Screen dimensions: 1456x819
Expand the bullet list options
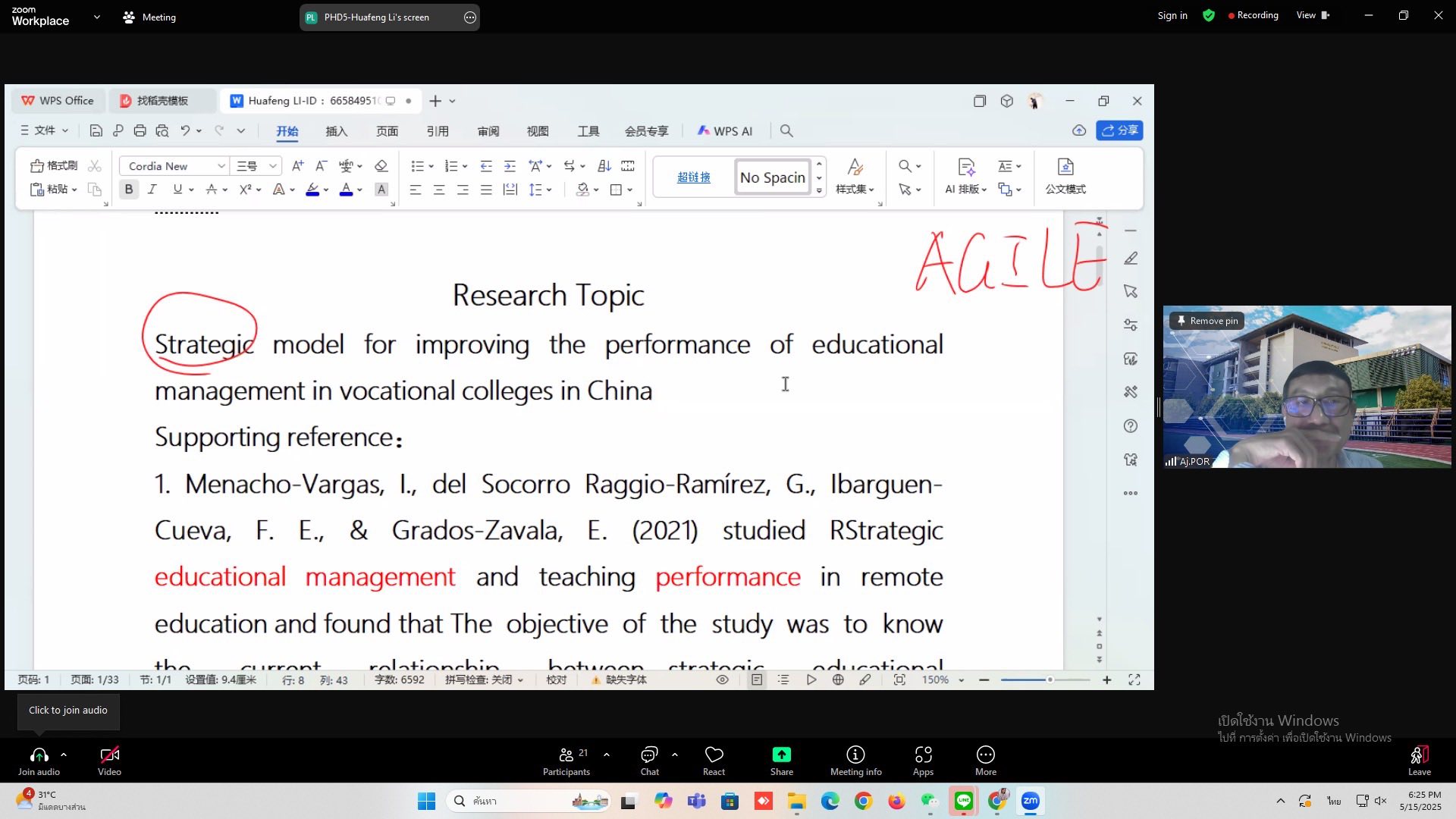click(431, 166)
